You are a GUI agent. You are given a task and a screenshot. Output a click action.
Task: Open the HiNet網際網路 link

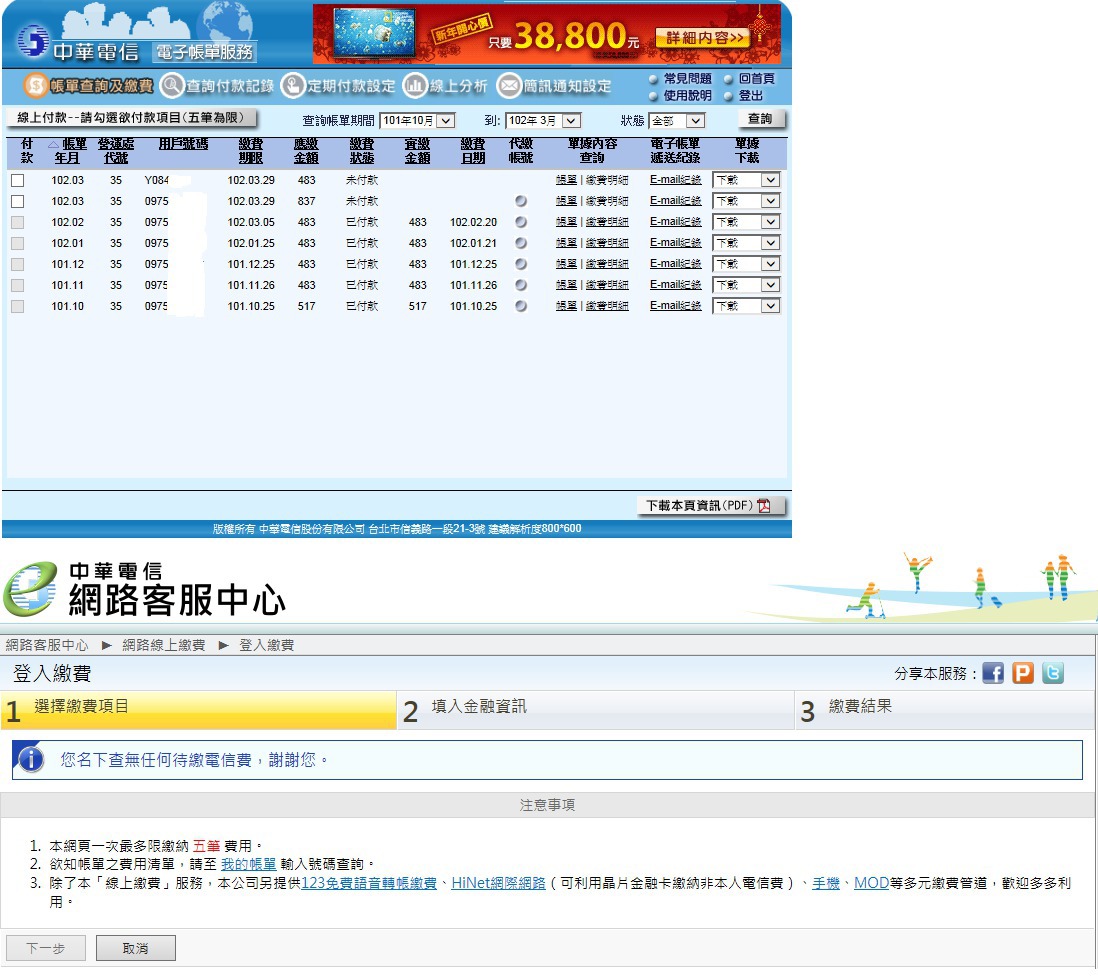click(499, 883)
